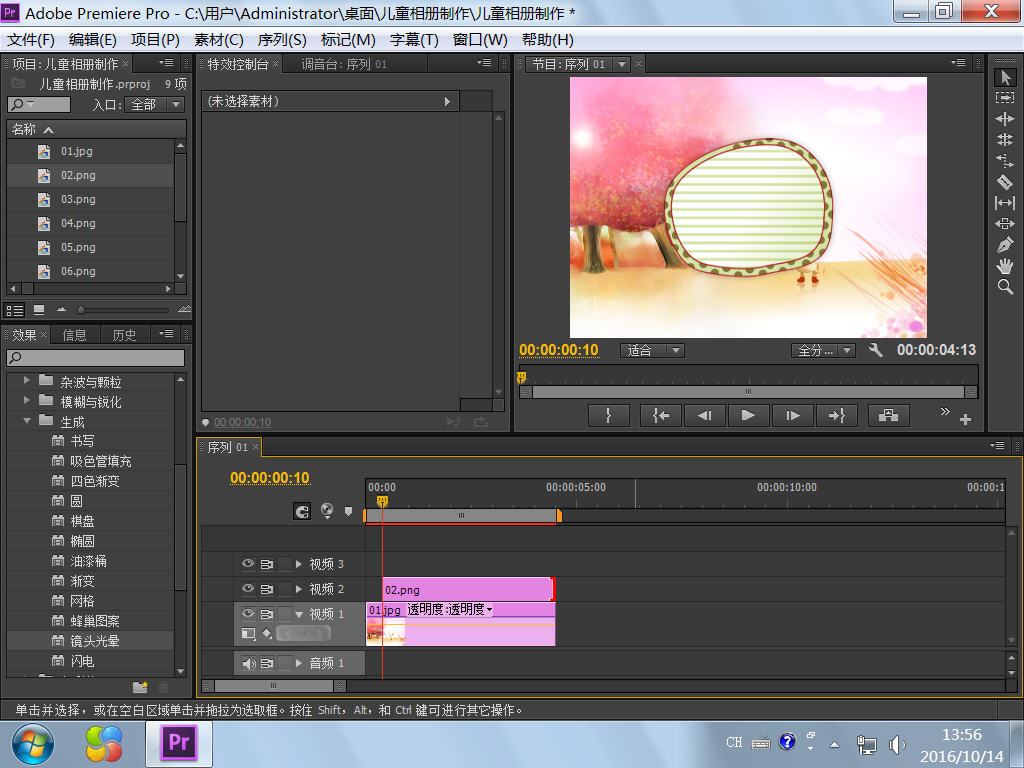Switch to the 调音台 tab
This screenshot has height=768, width=1024.
[x=344, y=64]
